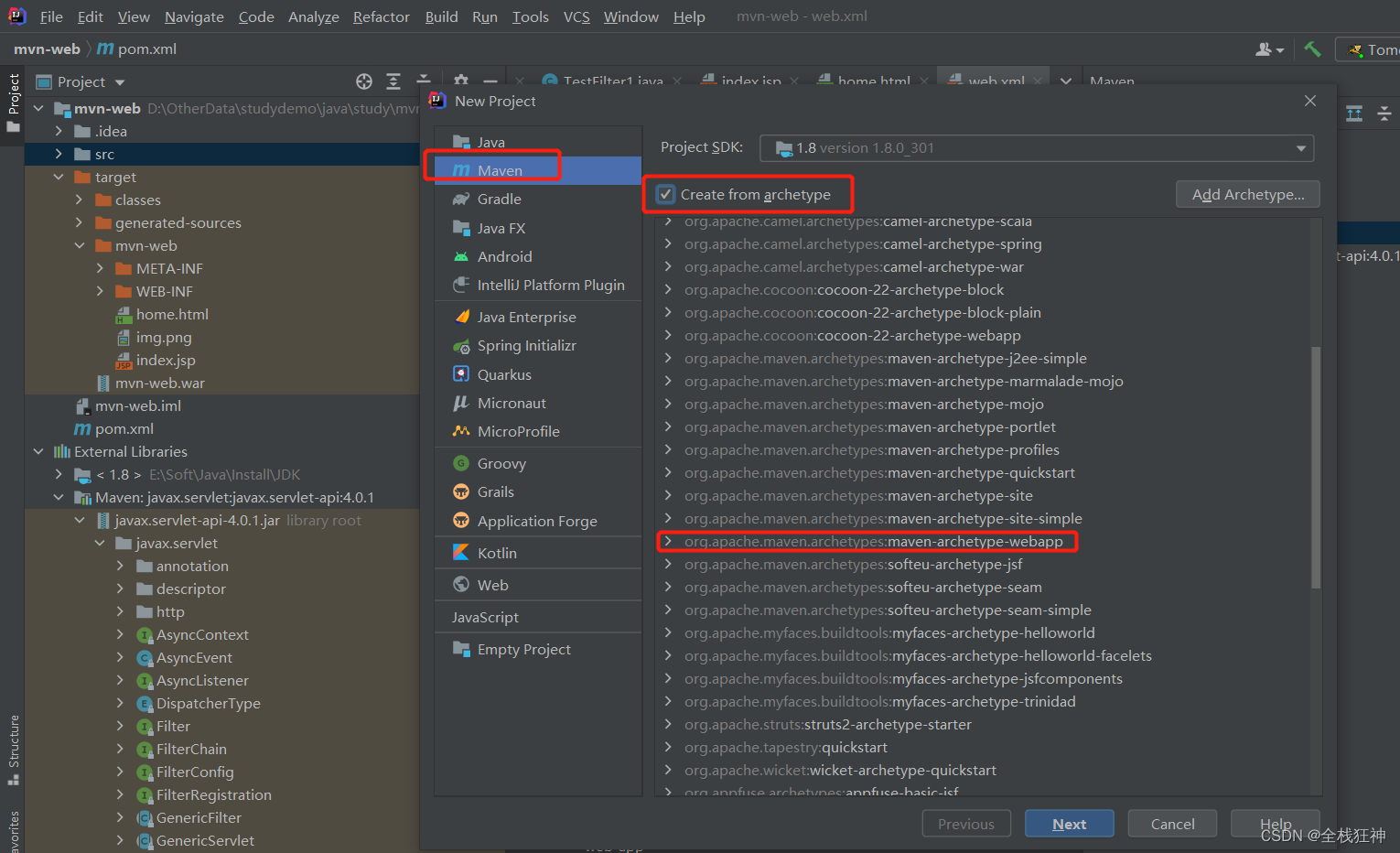Click Expand All icon in Project panel
This screenshot has width=1400, height=853.
point(393,81)
